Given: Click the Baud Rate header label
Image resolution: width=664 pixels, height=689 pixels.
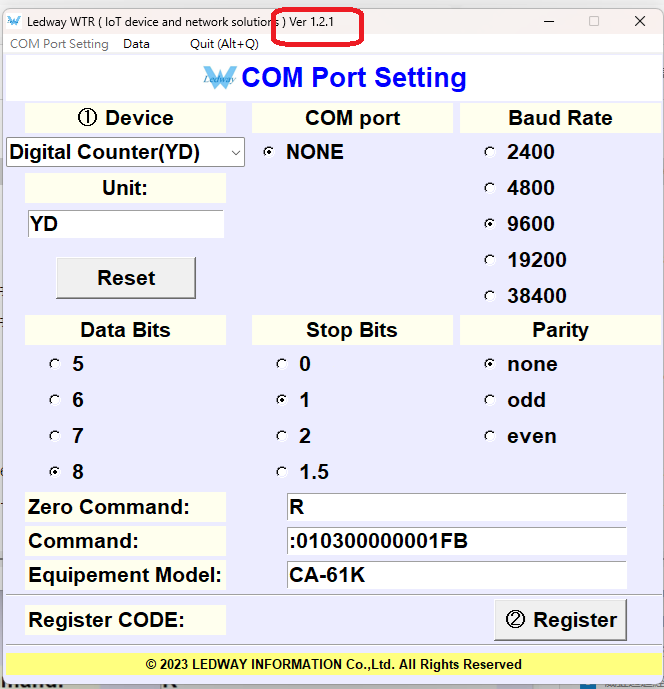Looking at the screenshot, I should point(560,118).
